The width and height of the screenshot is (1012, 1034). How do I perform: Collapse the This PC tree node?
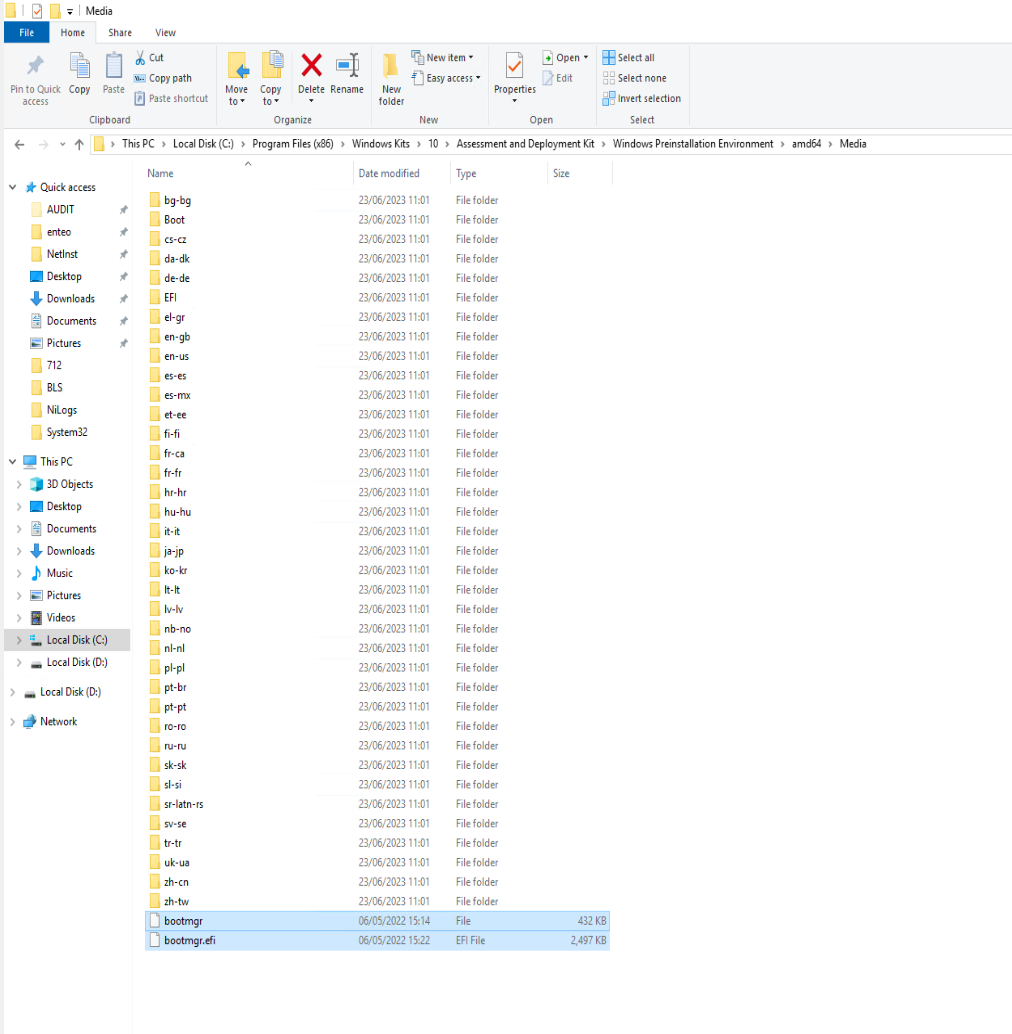[x=12, y=462]
